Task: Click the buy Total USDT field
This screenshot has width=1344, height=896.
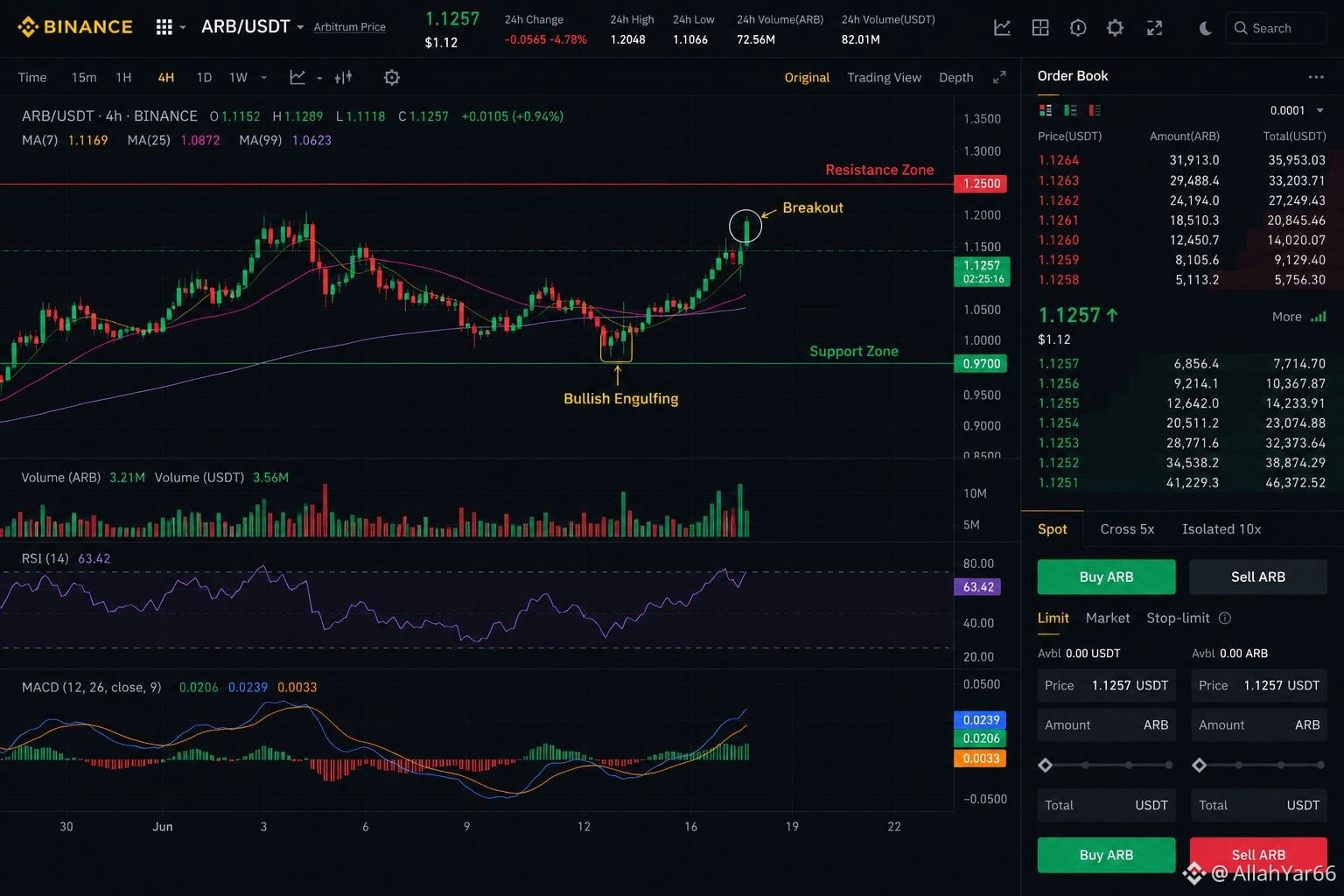Action: pyautogui.click(x=1106, y=805)
